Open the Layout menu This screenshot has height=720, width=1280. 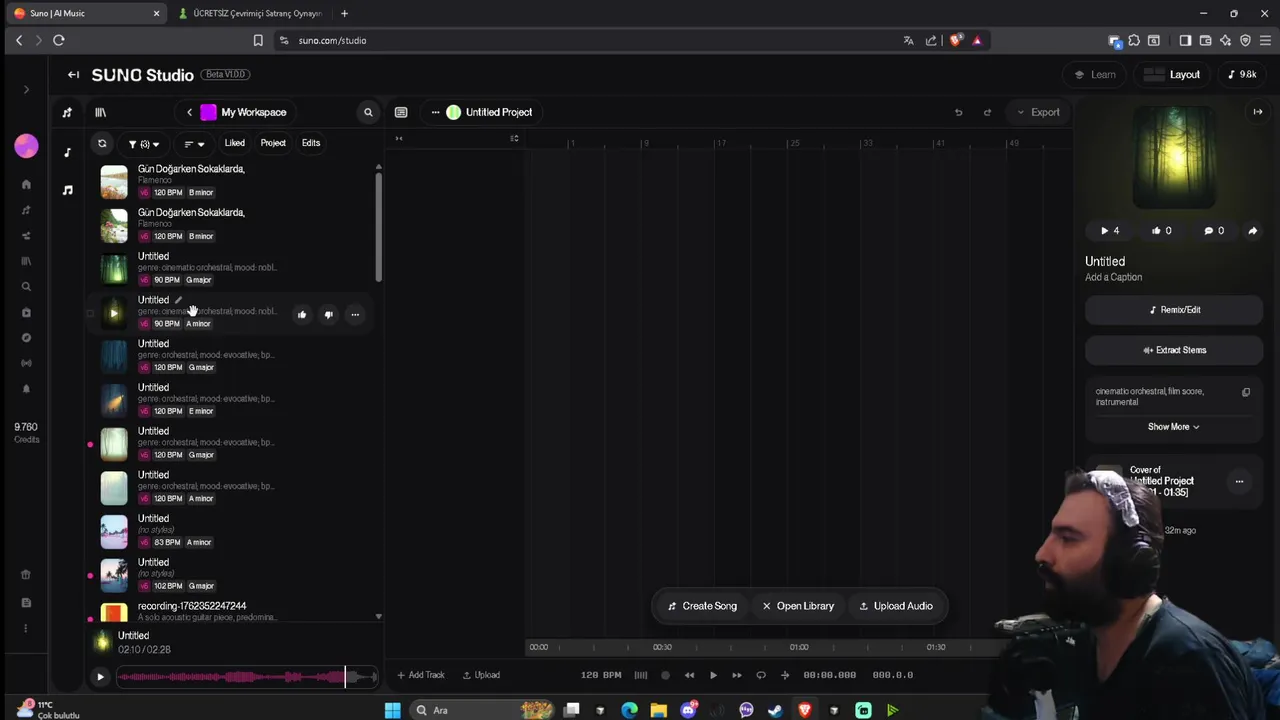pyautogui.click(x=1174, y=75)
